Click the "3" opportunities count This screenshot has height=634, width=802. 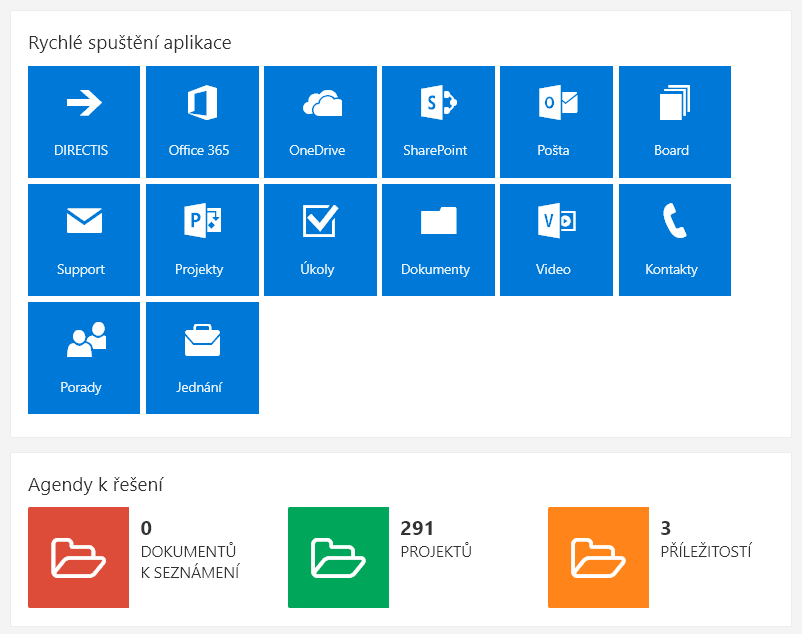click(665, 528)
